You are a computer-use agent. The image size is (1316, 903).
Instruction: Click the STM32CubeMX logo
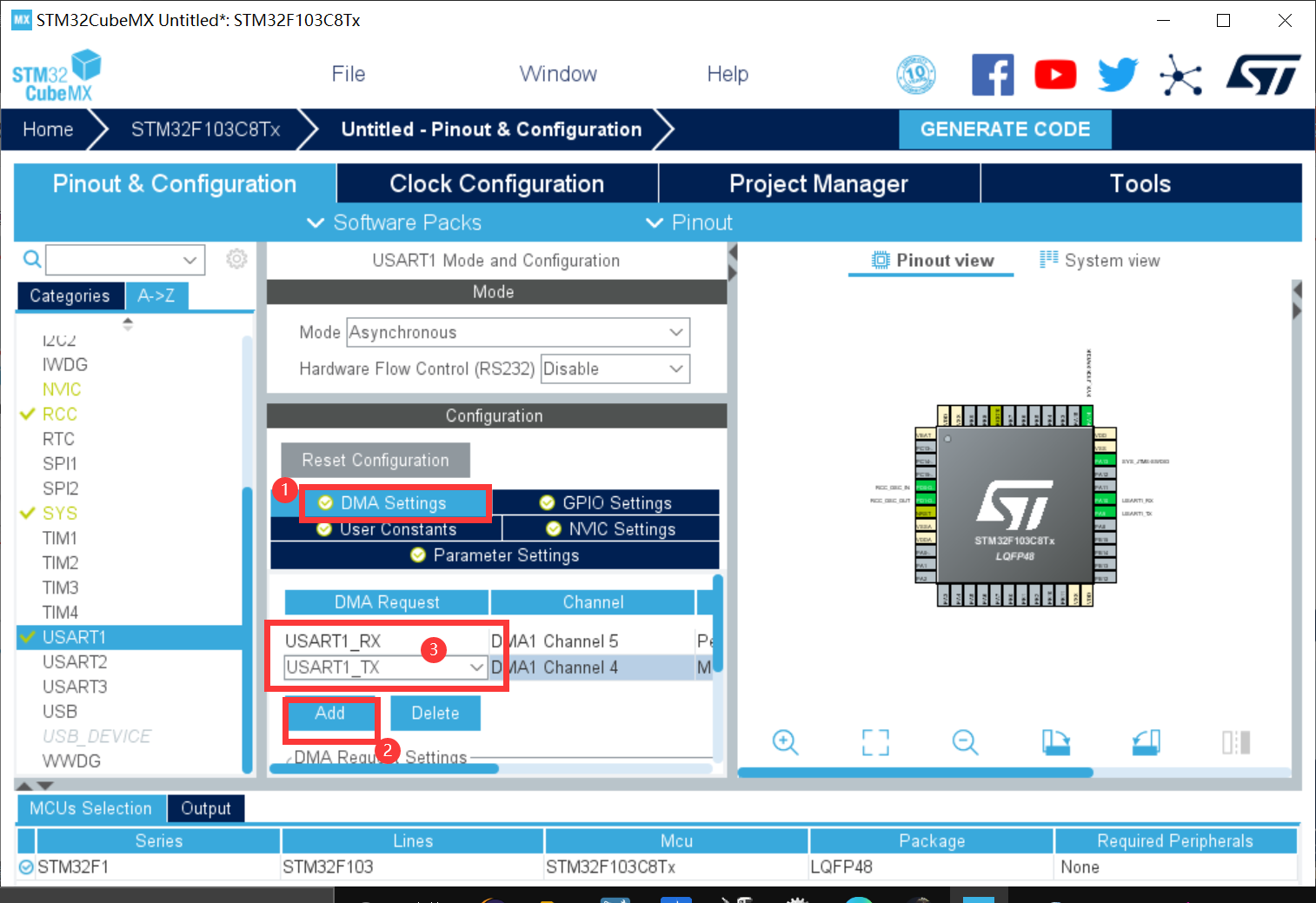click(56, 76)
